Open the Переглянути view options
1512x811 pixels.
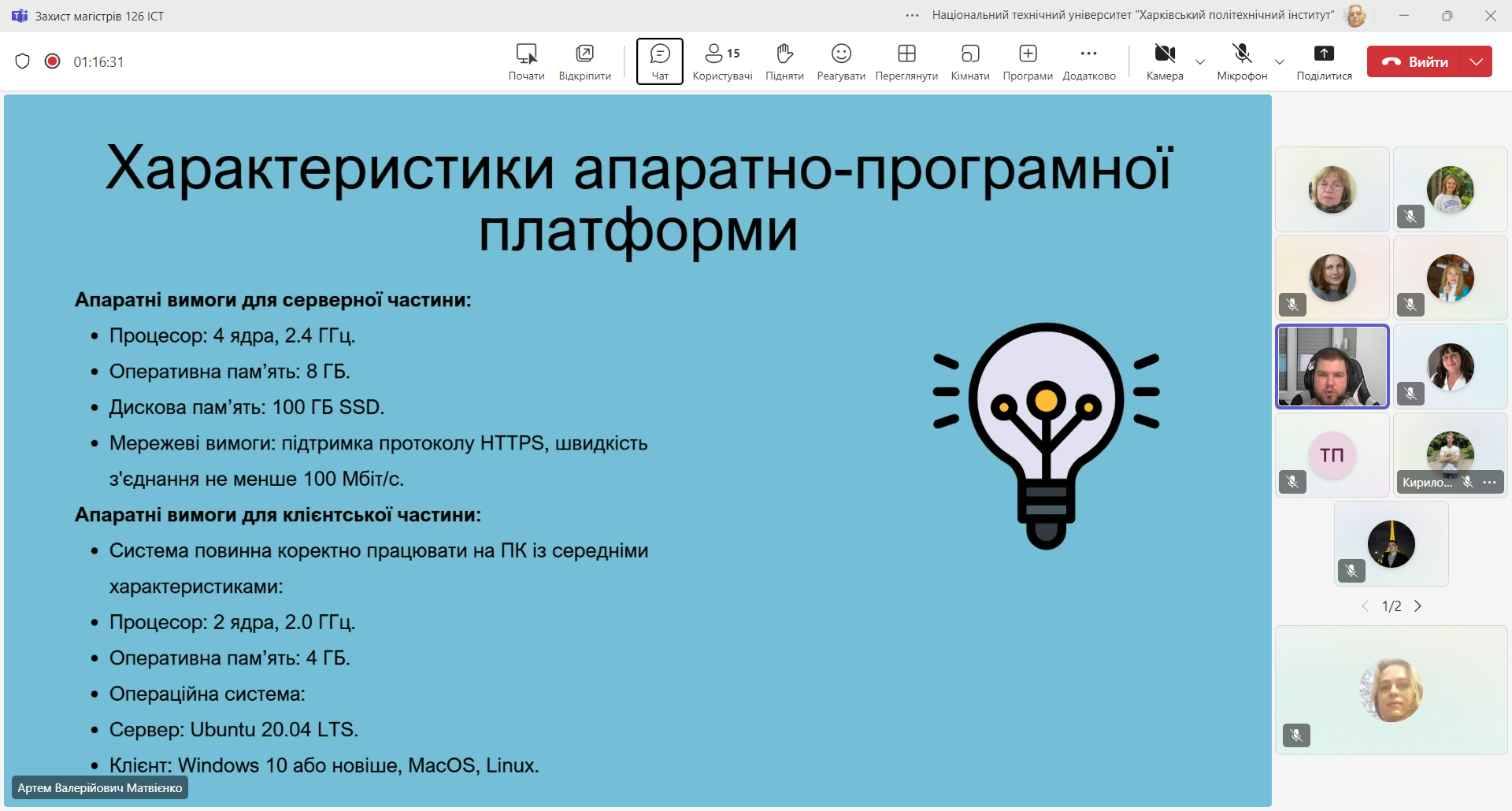point(906,61)
